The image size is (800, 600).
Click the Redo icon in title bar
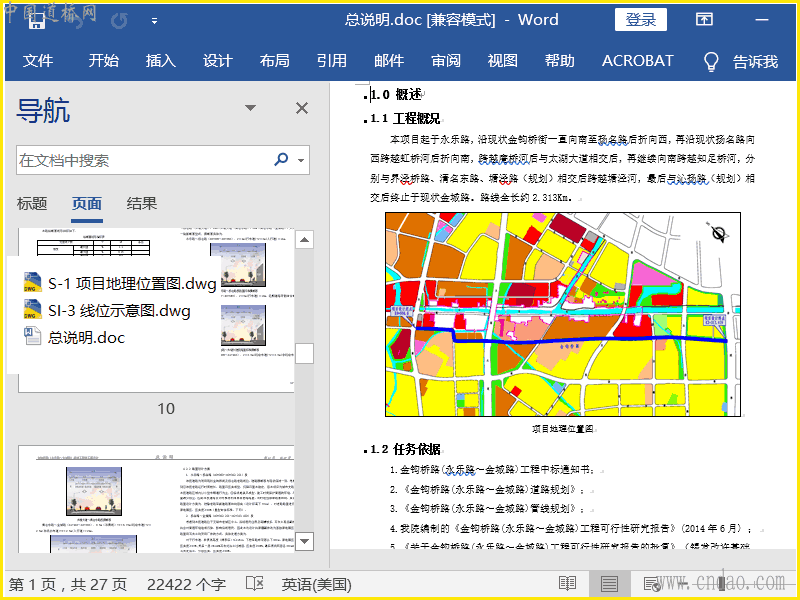tap(119, 20)
